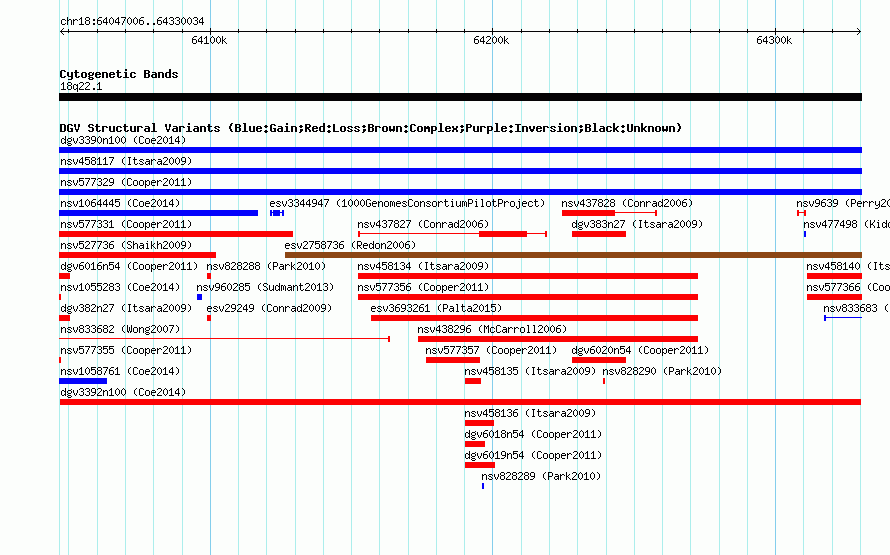Image resolution: width=890 pixels, height=555 pixels.
Task: Select the dgv3392n100 (Coe2014) loss bar
Action: tap(460, 402)
